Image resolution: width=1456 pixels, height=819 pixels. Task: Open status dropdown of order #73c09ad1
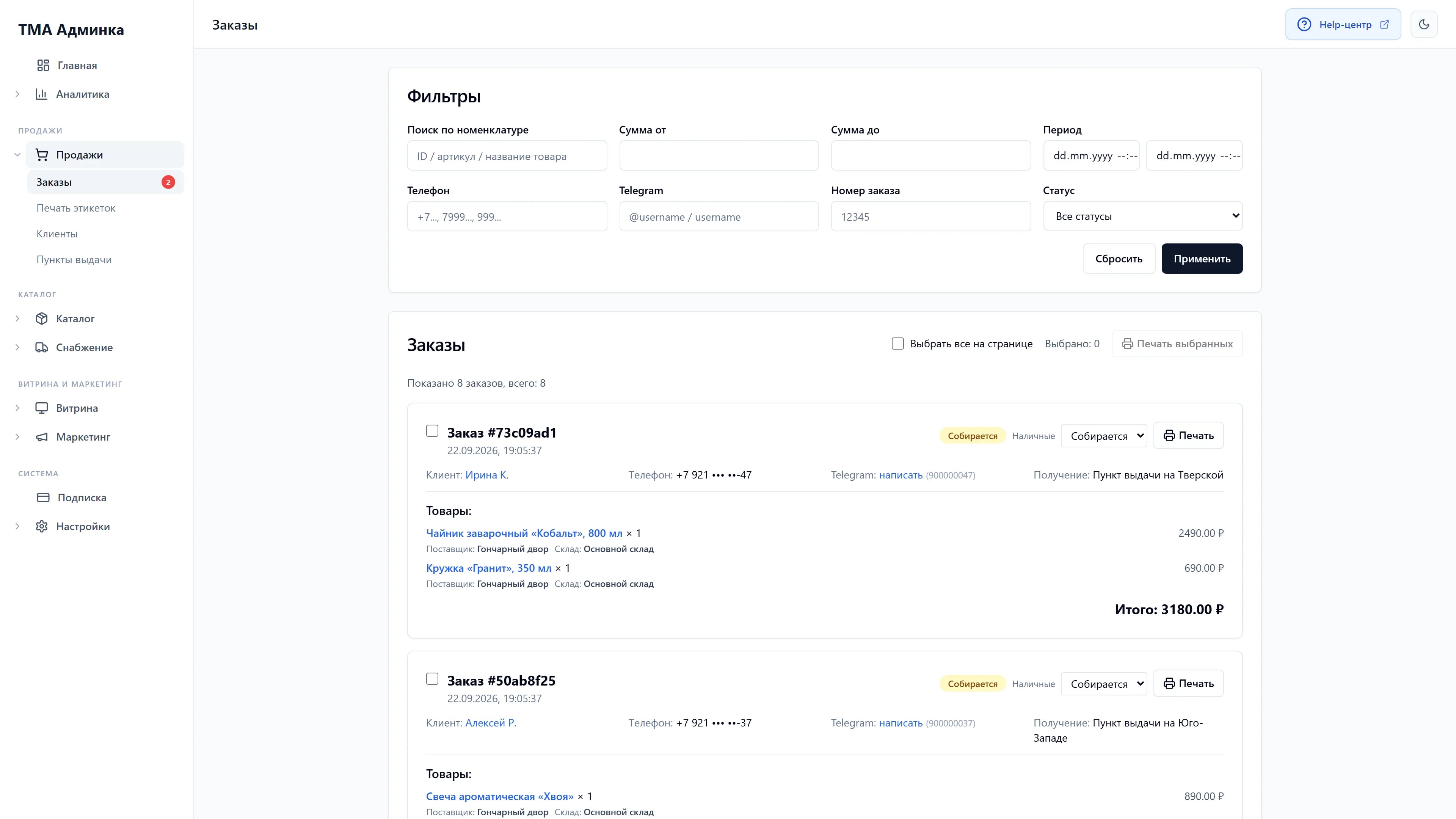click(1104, 436)
